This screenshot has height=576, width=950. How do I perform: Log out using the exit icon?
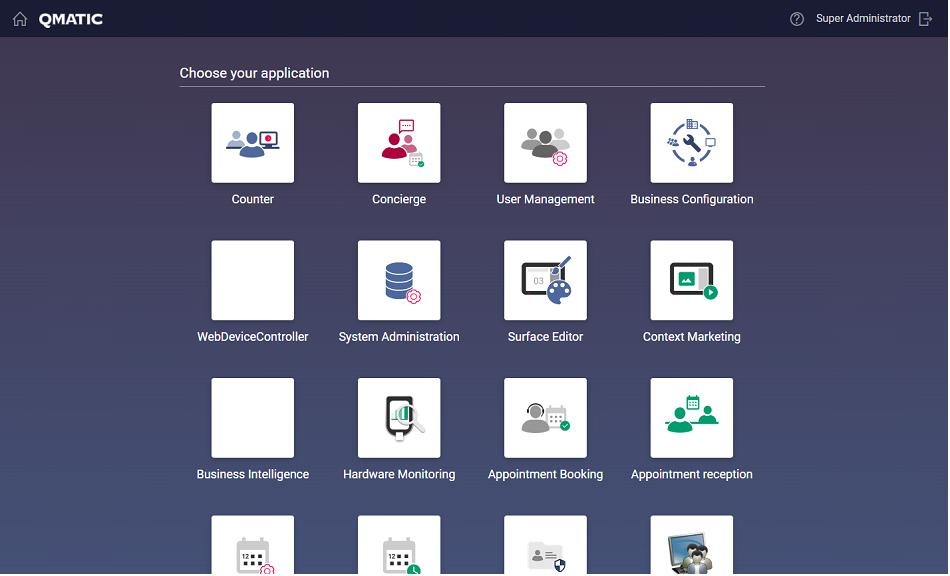pyautogui.click(x=925, y=19)
